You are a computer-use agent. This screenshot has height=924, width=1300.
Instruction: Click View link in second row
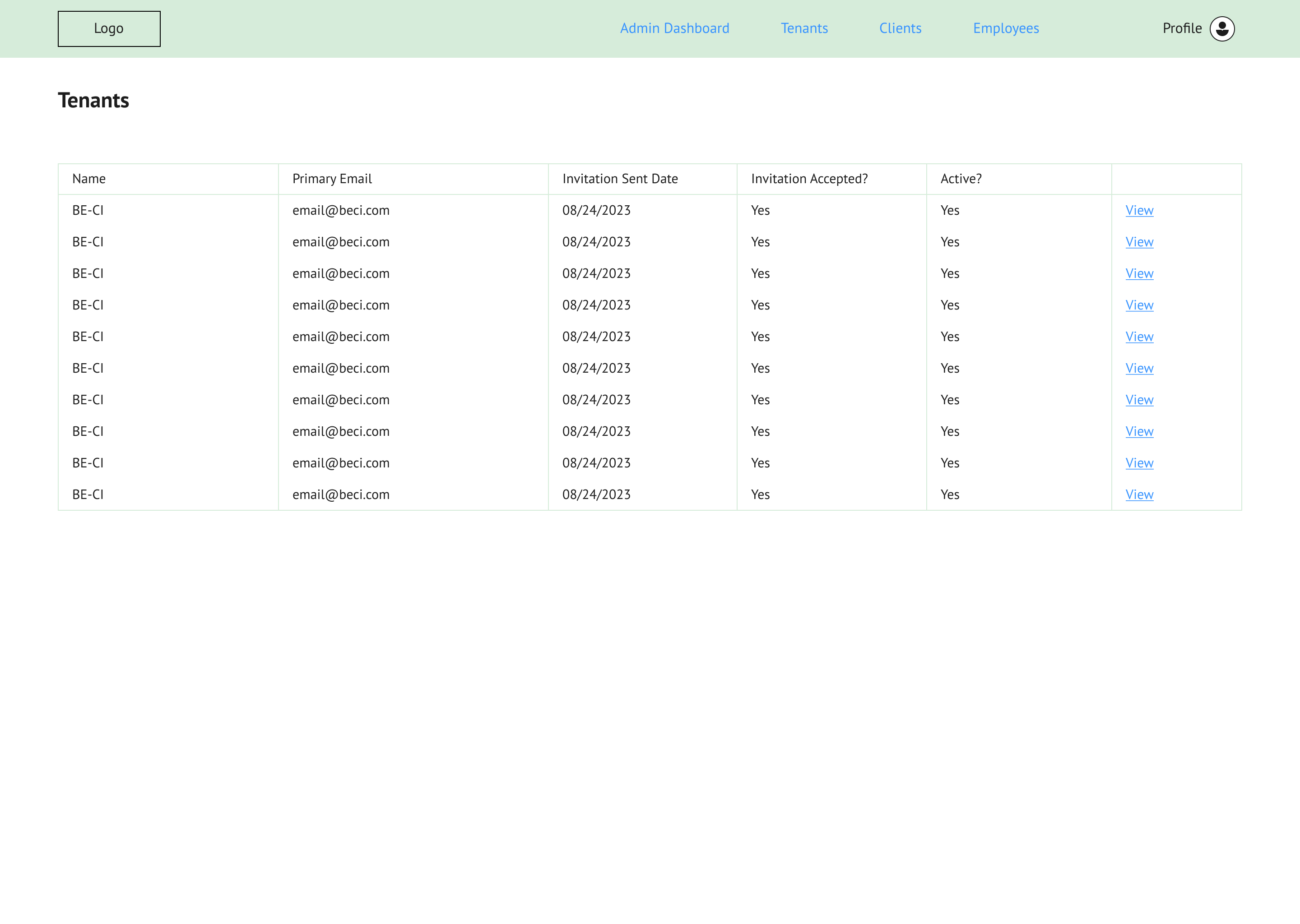(x=1139, y=242)
